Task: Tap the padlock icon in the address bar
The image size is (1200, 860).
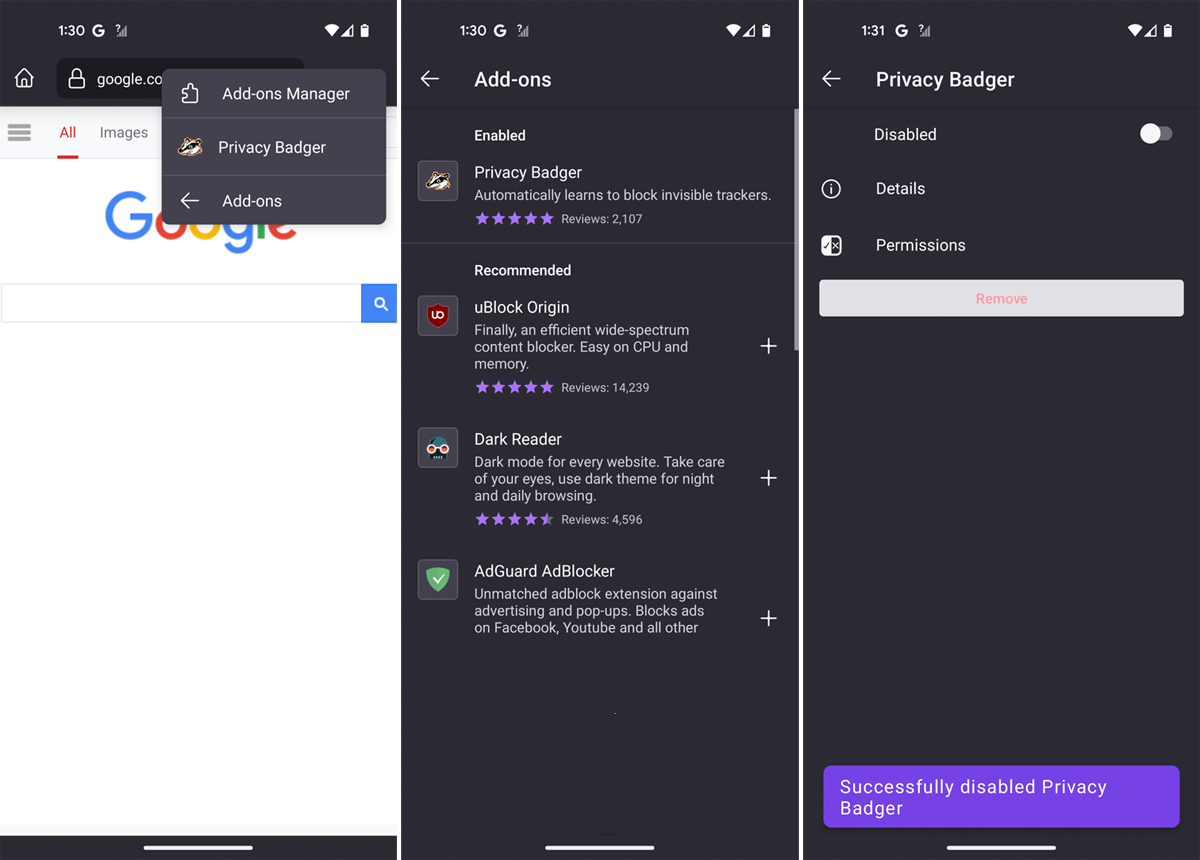Action: pos(76,78)
